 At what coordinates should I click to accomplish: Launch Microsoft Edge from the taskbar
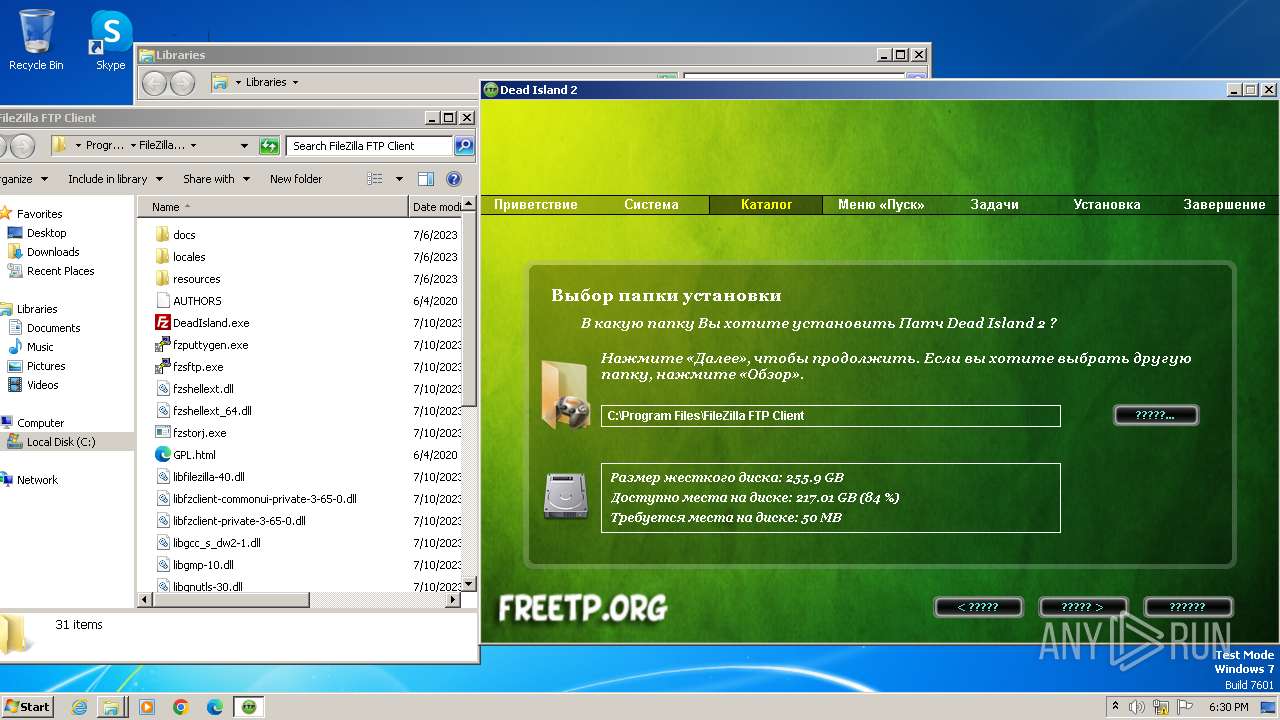coord(215,707)
